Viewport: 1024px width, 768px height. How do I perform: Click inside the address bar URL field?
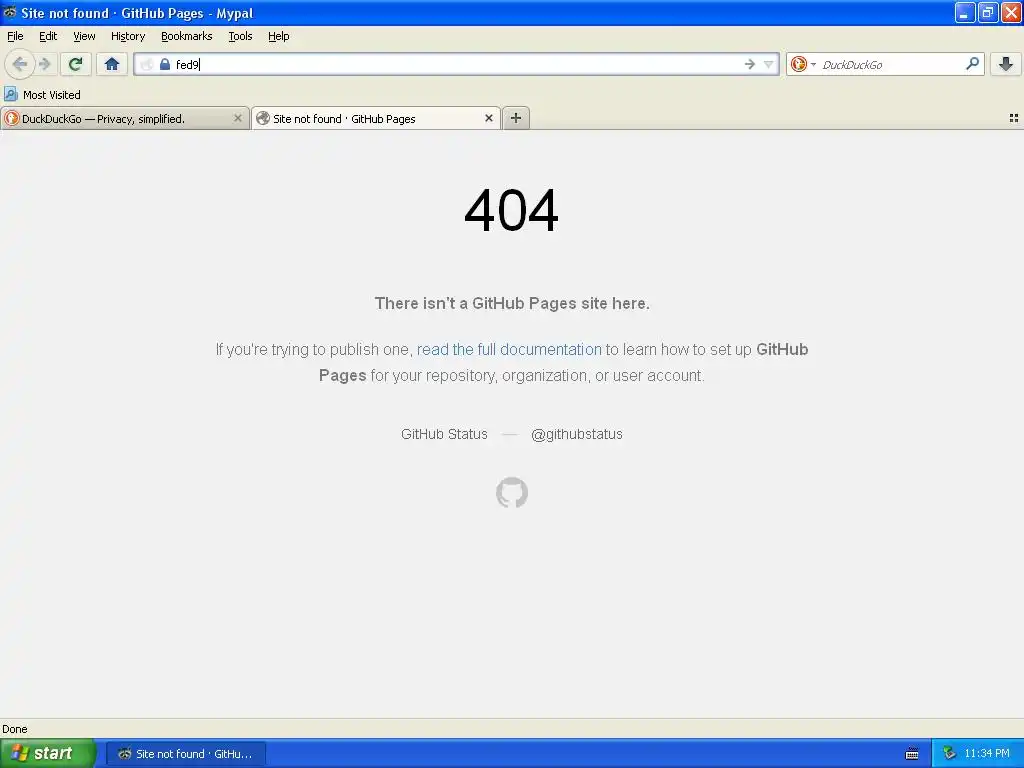[457, 64]
